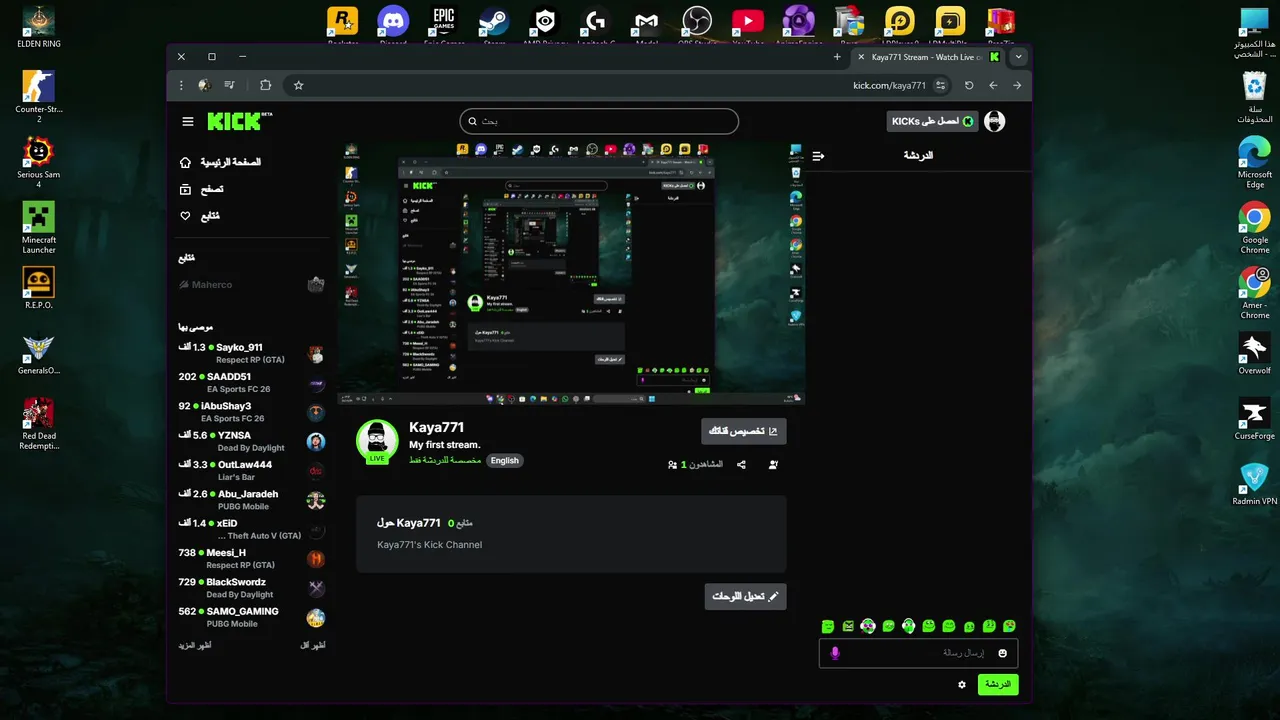Reload the page in the browser
1280x720 pixels.
click(x=969, y=86)
